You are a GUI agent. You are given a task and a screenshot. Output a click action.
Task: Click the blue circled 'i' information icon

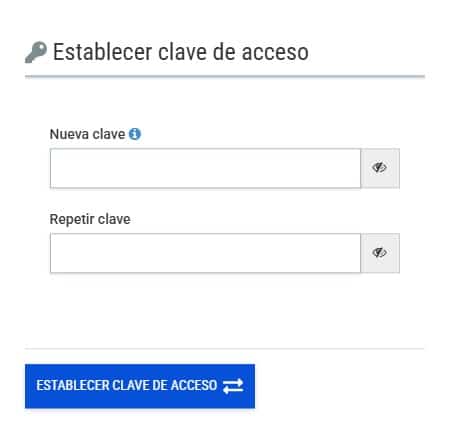tap(135, 134)
